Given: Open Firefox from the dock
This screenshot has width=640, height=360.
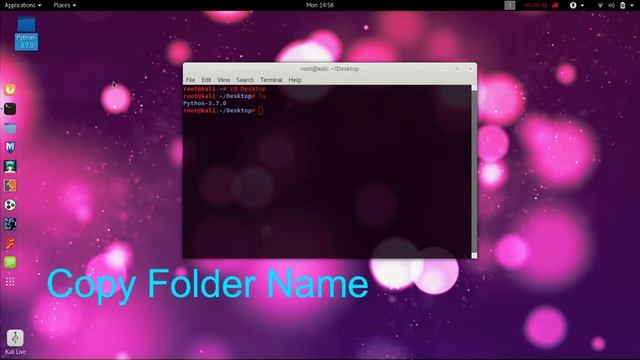Looking at the screenshot, I should [10, 89].
